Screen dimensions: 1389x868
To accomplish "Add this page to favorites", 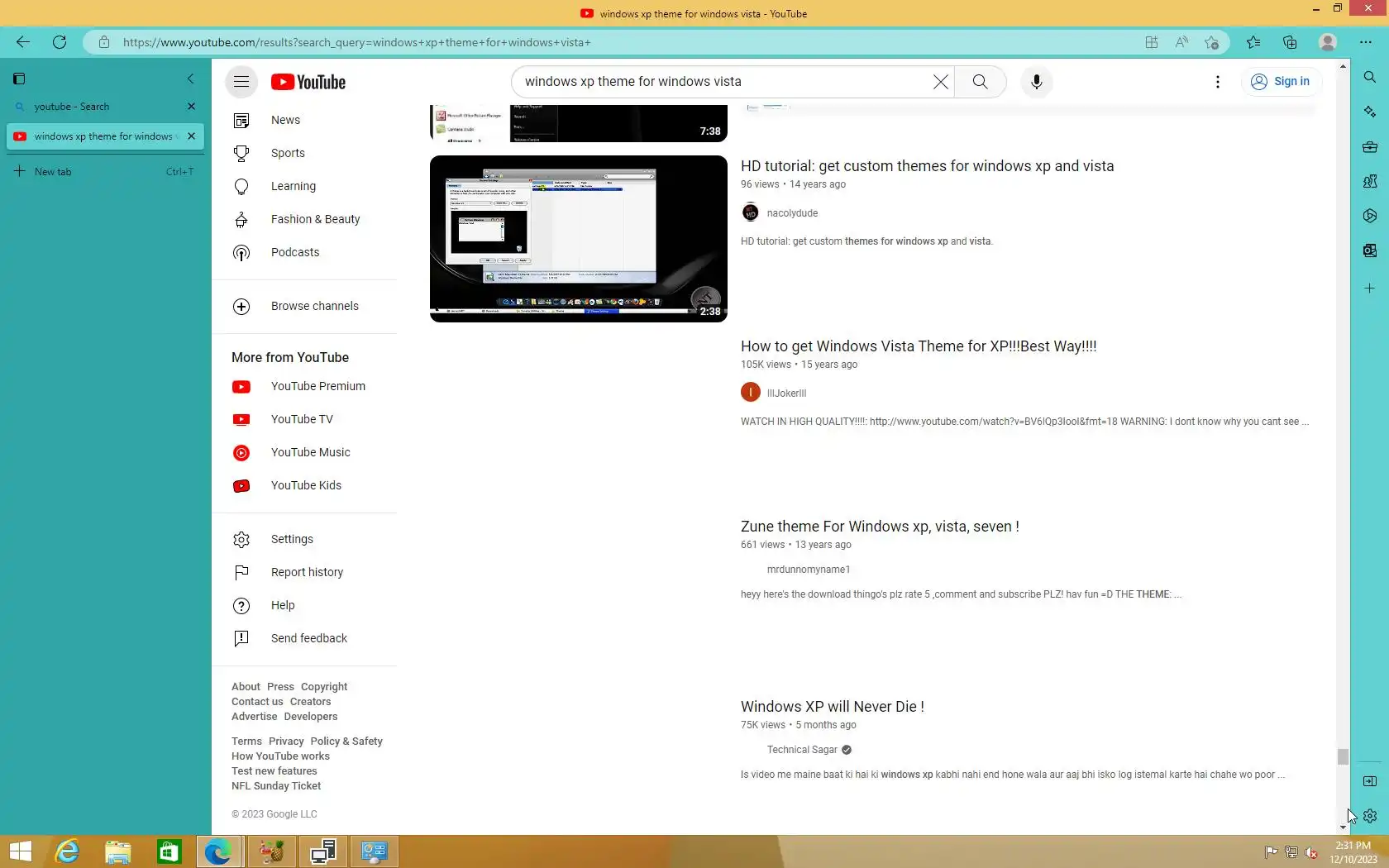I will coord(1211,42).
